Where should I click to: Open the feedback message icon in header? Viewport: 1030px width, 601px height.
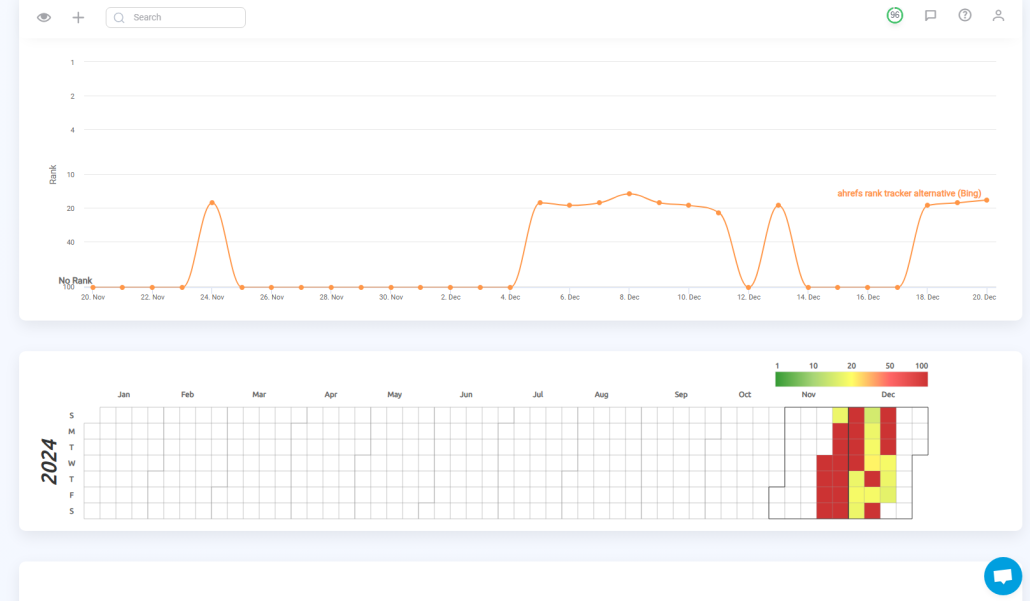(930, 16)
